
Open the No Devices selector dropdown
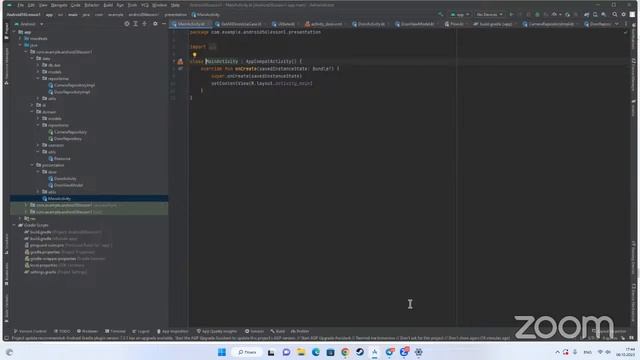click(489, 14)
